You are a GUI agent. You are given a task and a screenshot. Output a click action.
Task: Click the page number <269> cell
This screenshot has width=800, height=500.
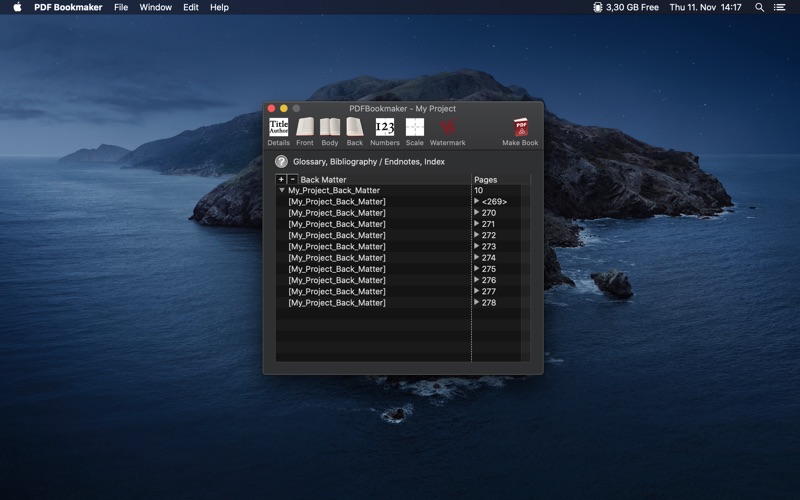click(x=494, y=202)
